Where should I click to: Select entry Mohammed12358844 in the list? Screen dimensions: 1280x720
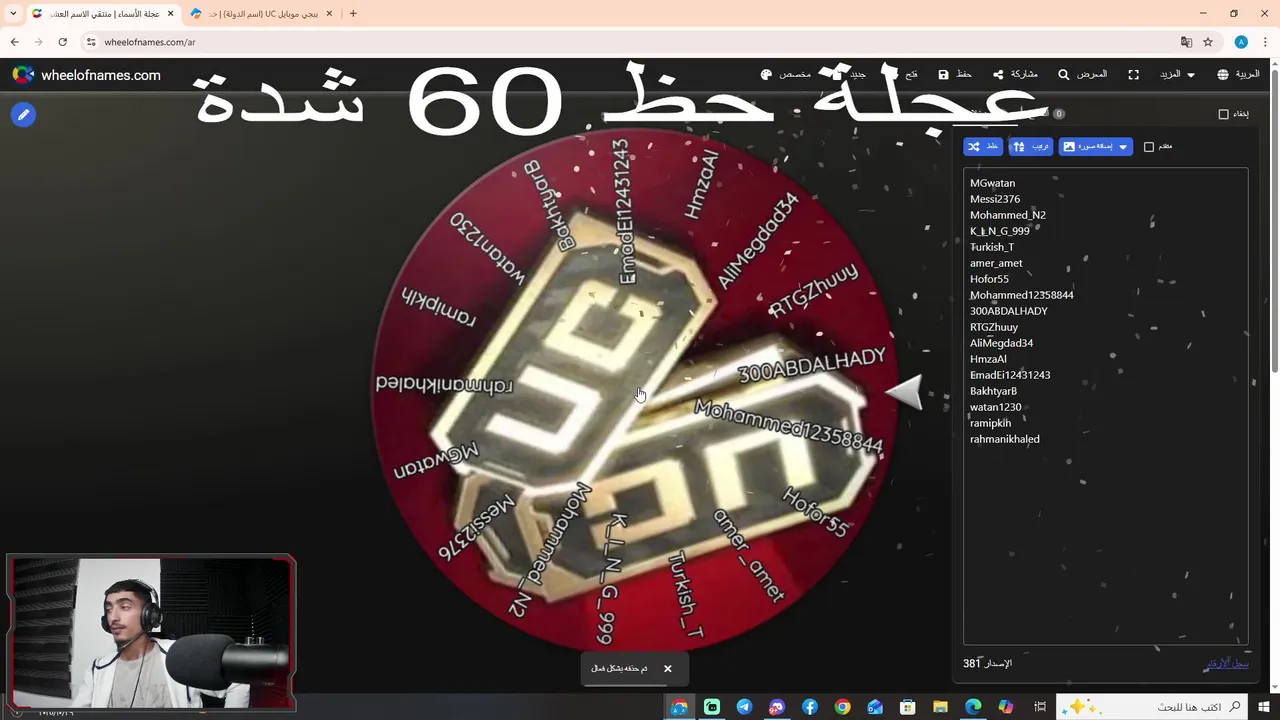1022,295
